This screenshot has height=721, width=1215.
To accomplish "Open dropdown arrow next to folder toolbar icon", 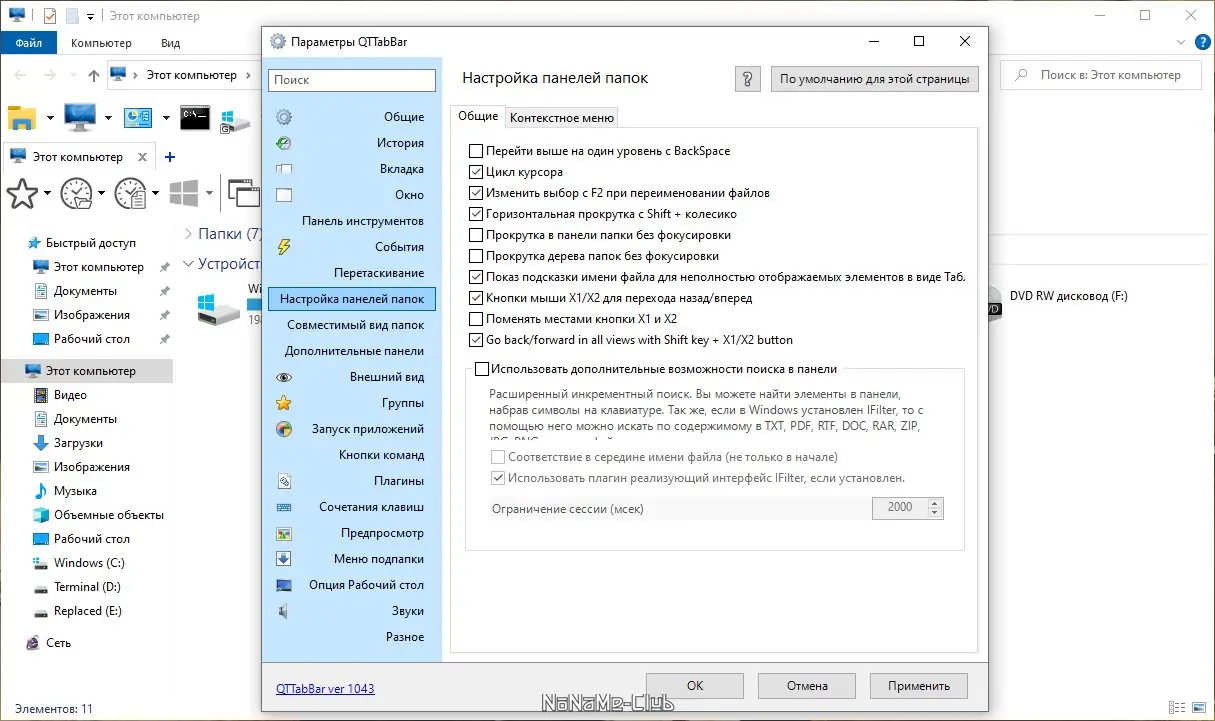I will pyautogui.click(x=50, y=119).
